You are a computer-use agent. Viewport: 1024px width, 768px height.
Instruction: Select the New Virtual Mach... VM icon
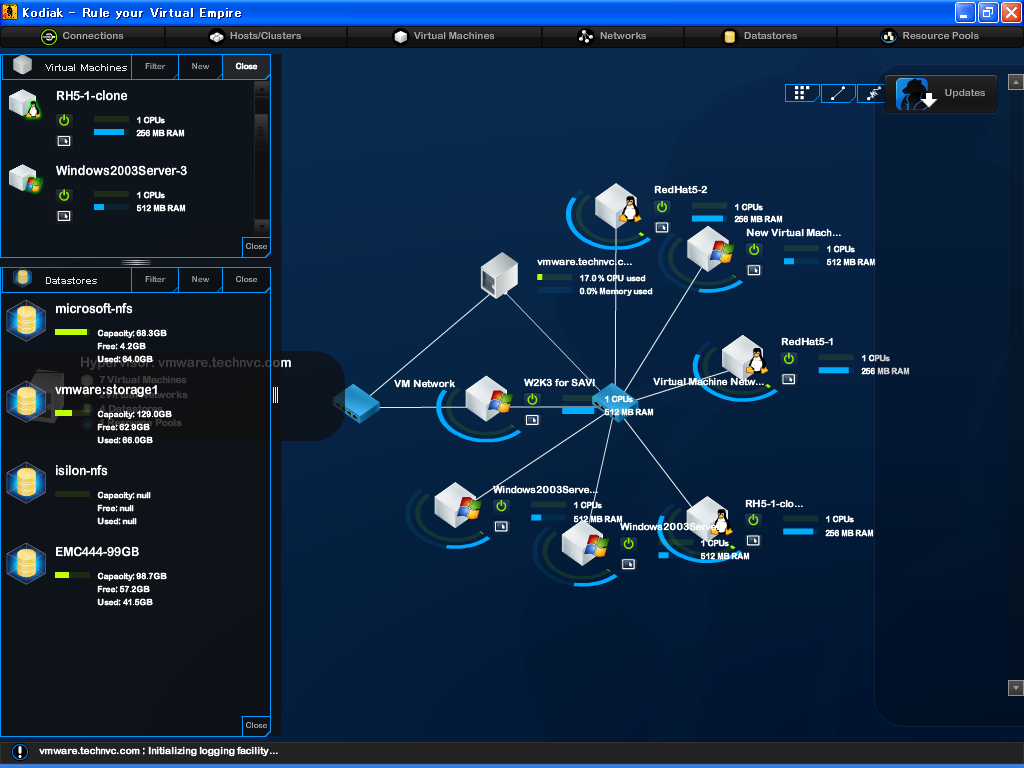(710, 249)
